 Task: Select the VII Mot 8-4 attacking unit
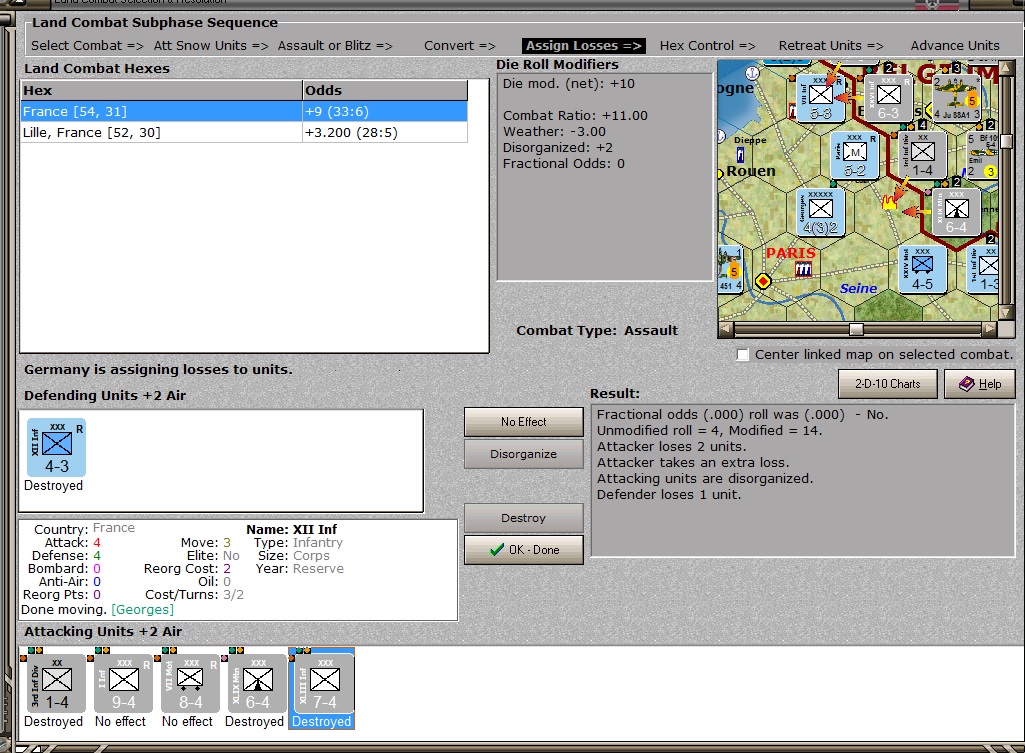[190, 683]
